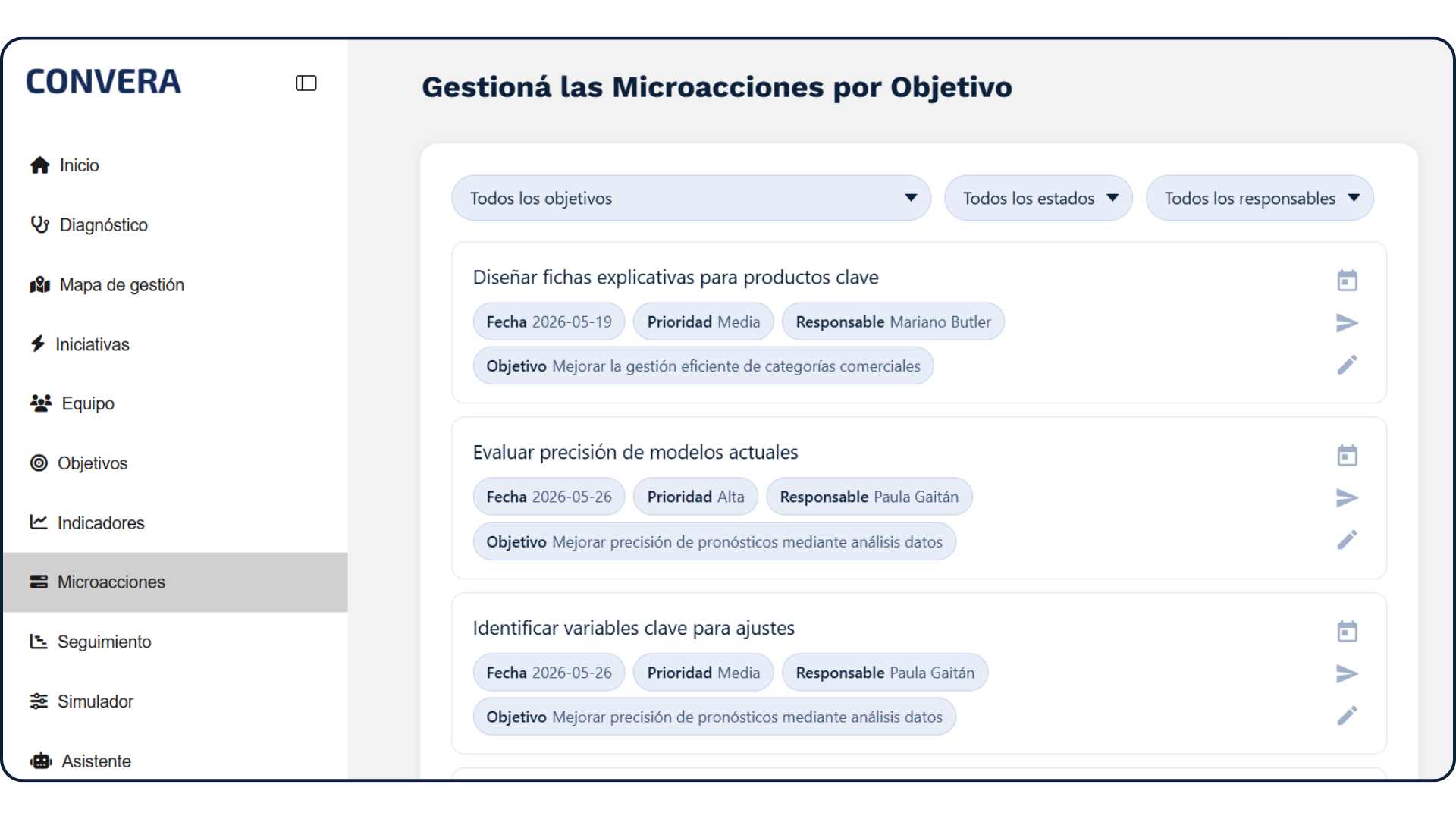Click Fecha 2026-05-26 chip in Identificar variables card
Screen dimensions: 1456x819
point(549,673)
